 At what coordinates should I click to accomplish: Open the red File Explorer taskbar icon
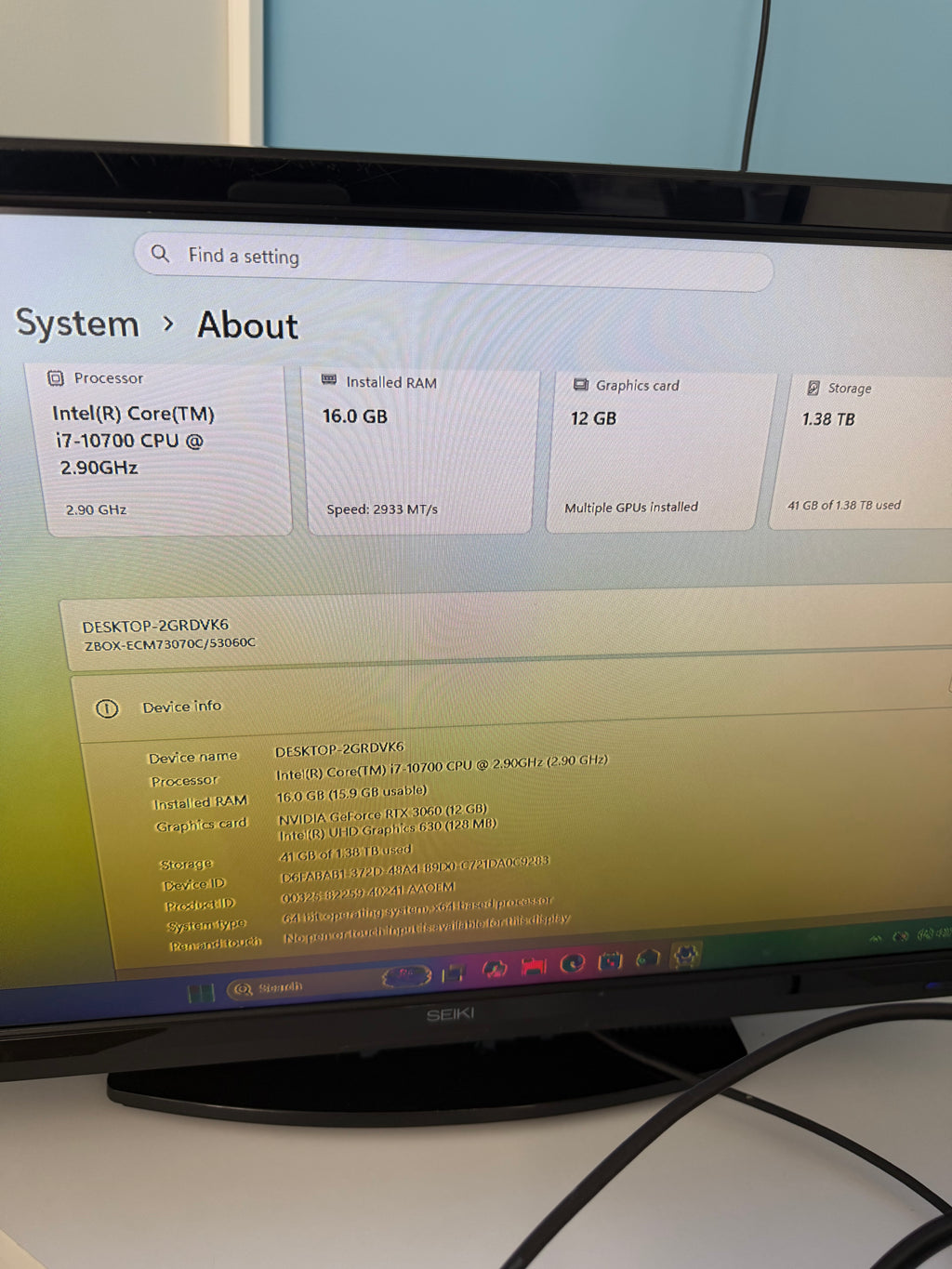[533, 967]
